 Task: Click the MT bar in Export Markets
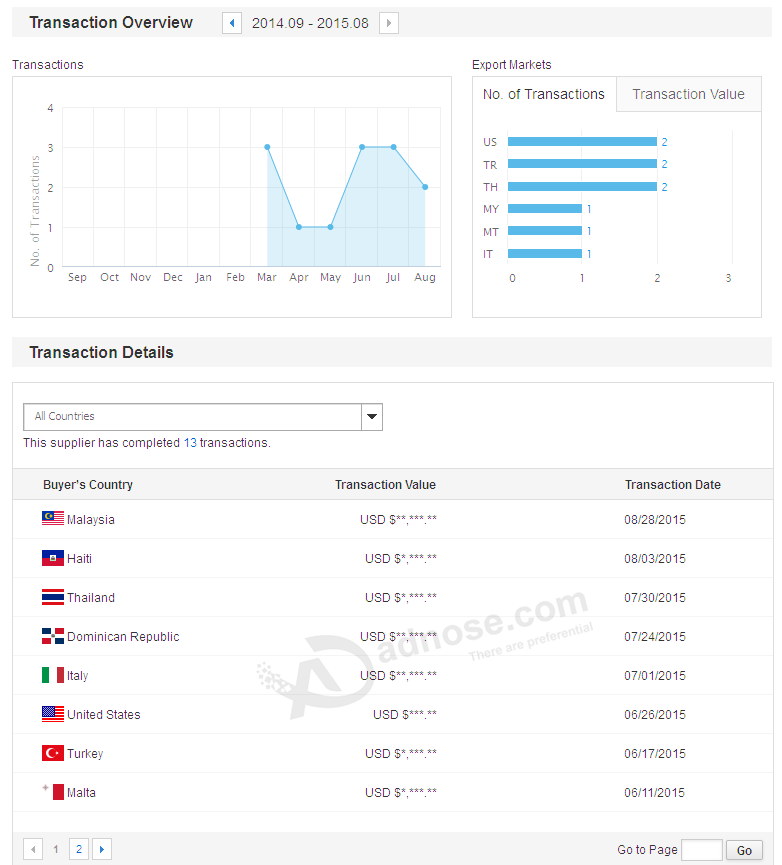545,231
